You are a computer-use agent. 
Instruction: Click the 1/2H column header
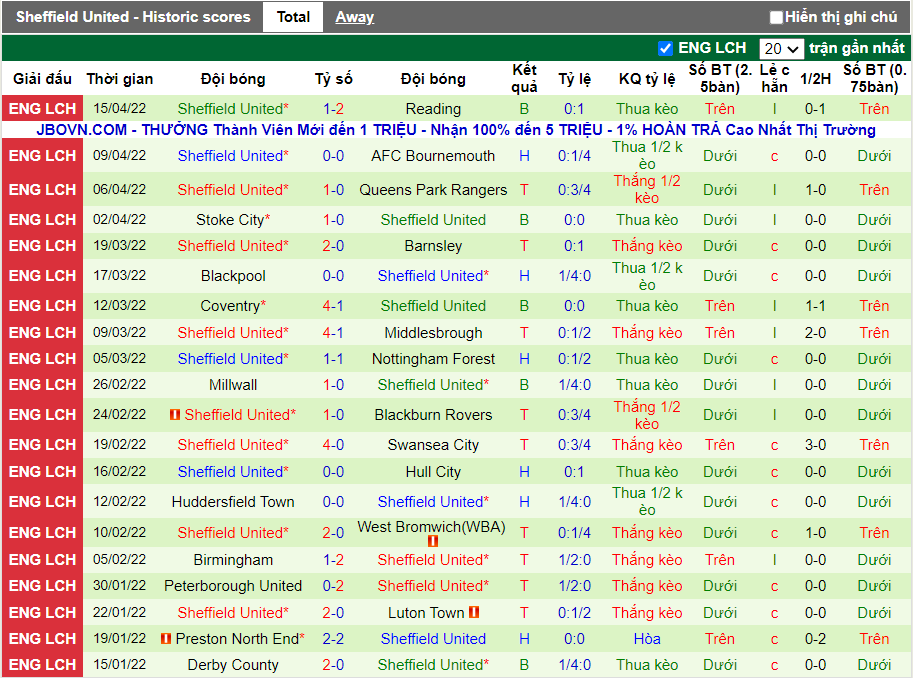pos(815,79)
